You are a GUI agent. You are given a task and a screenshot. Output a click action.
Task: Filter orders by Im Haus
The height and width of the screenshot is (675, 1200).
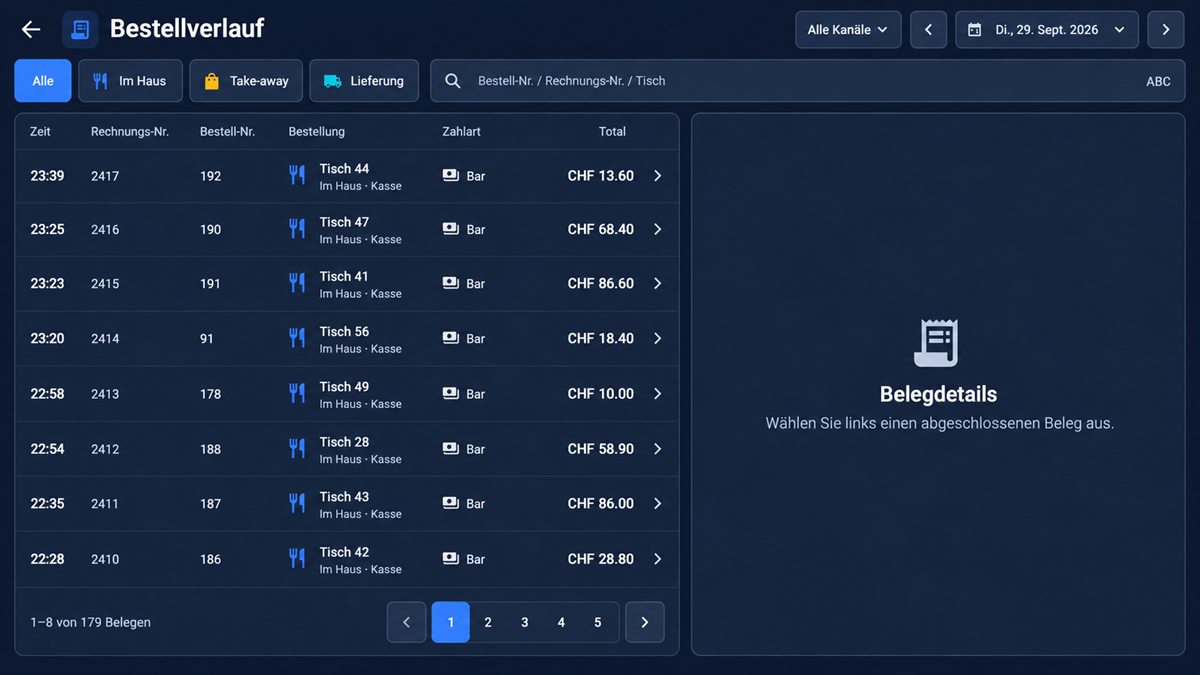[130, 81]
